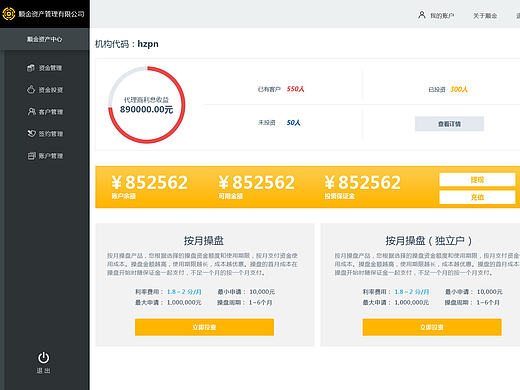Click the 未投资 label
The height and width of the screenshot is (390, 520).
(266, 123)
